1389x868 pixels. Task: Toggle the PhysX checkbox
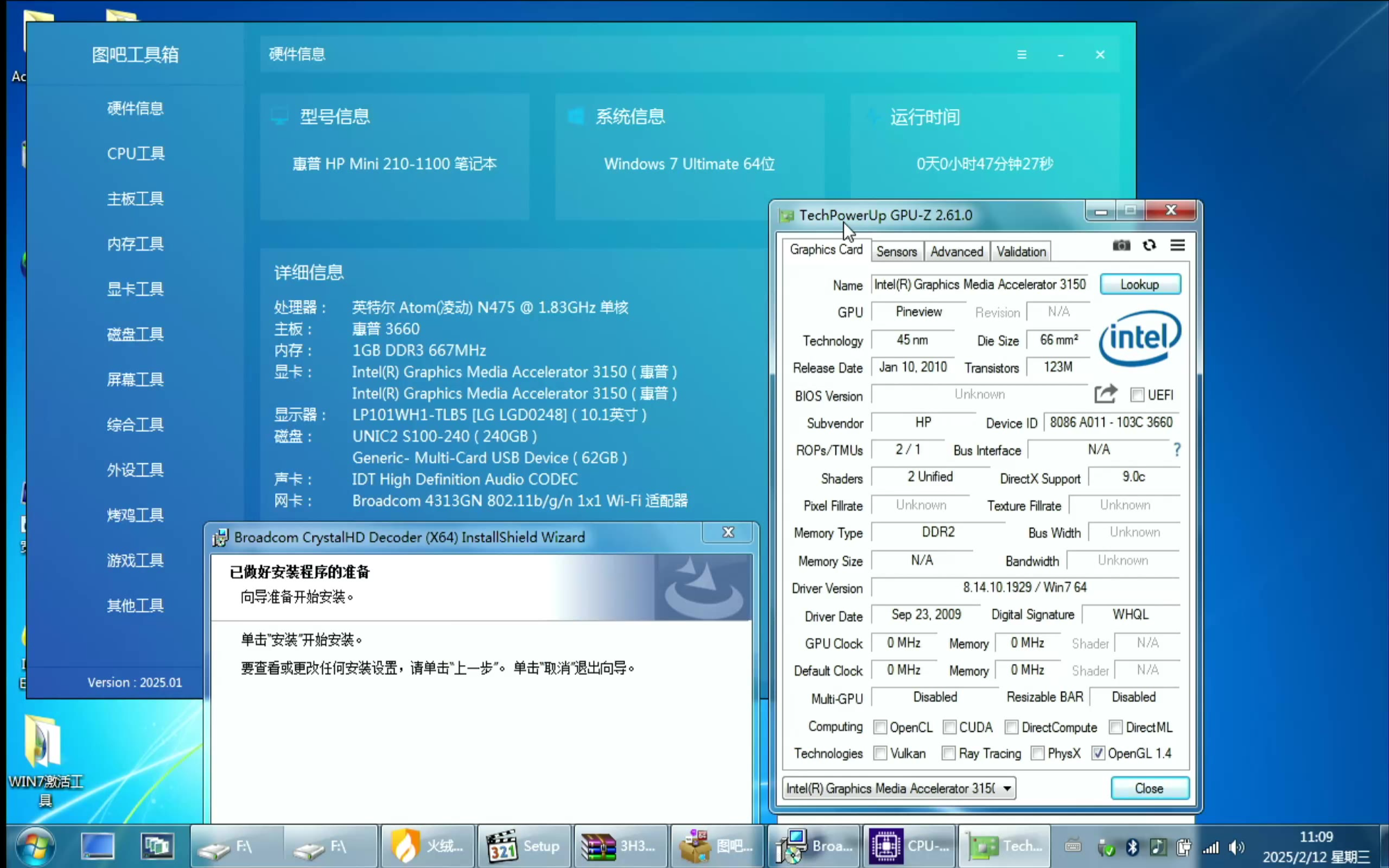click(x=1038, y=753)
